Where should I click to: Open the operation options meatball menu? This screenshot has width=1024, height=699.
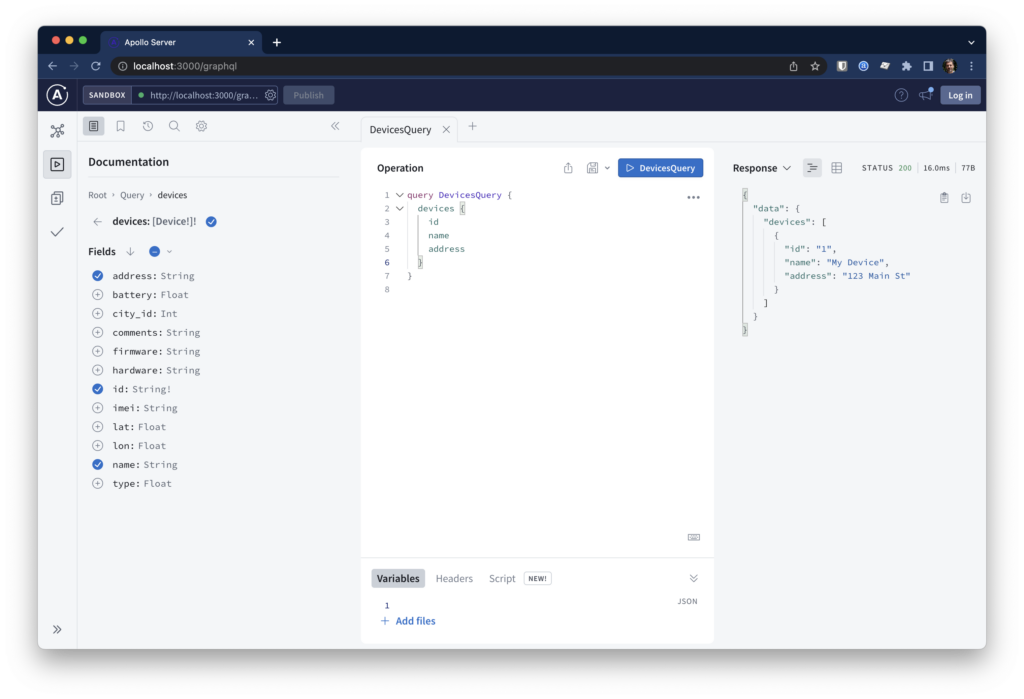tap(694, 197)
